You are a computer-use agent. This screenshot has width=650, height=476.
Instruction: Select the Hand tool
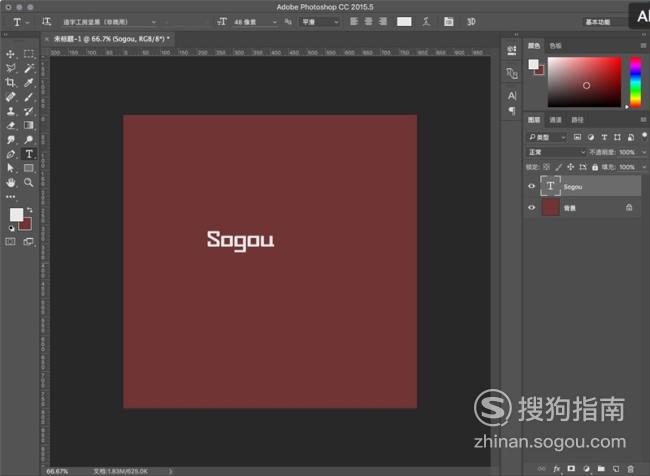[x=11, y=182]
